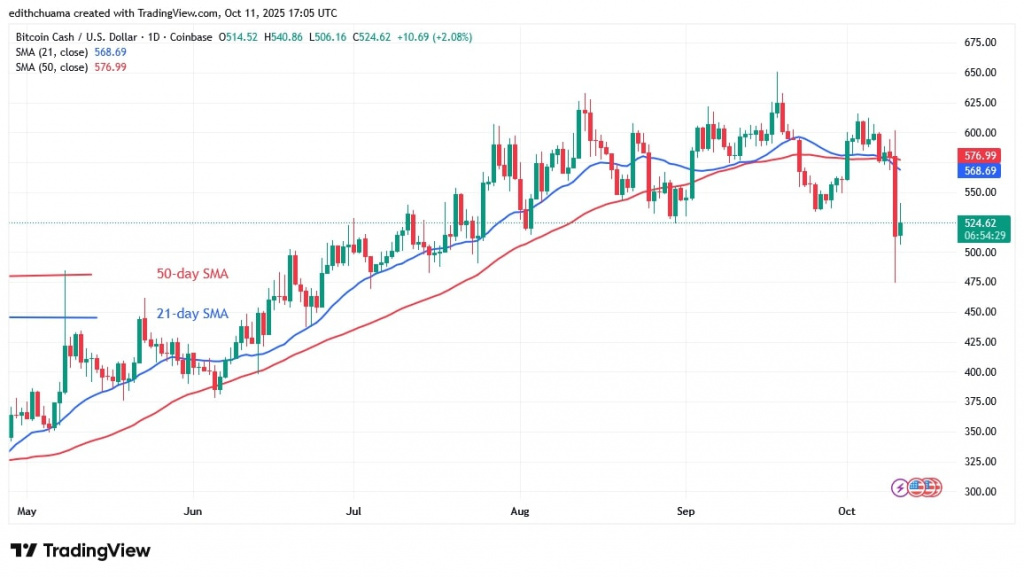Click the leftmost US flag event icon

917,487
